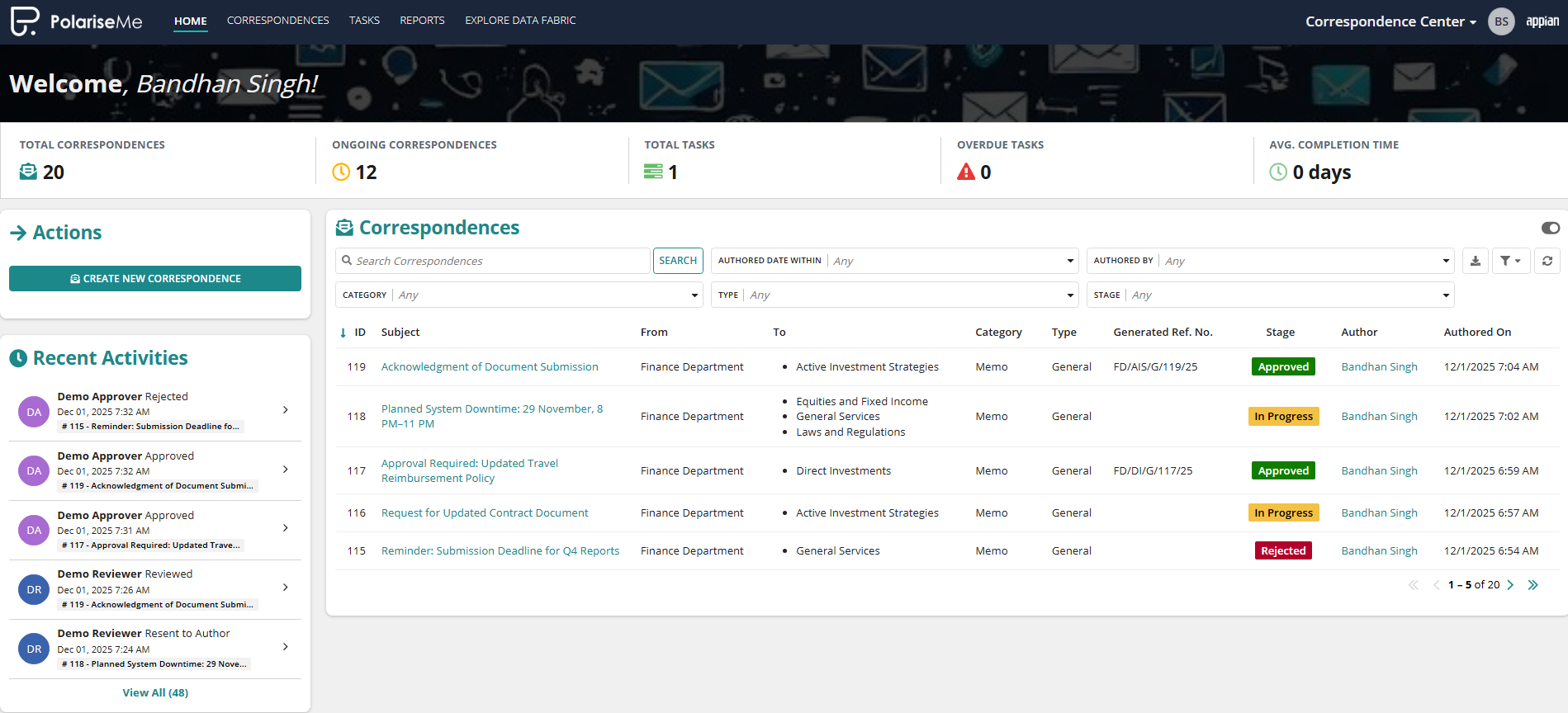Go to next page of correspondences

pos(1510,585)
